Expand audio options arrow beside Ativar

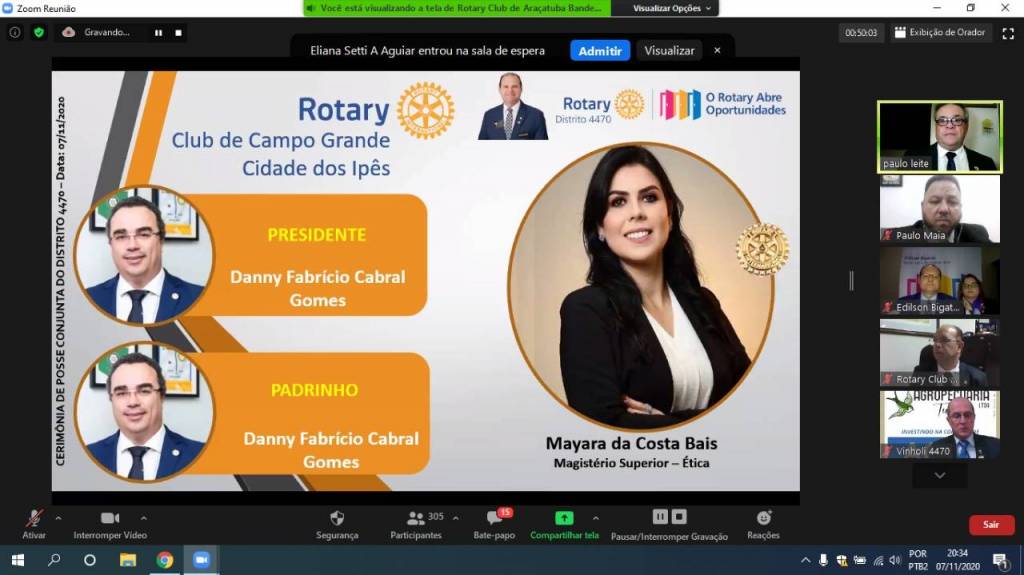point(58,518)
